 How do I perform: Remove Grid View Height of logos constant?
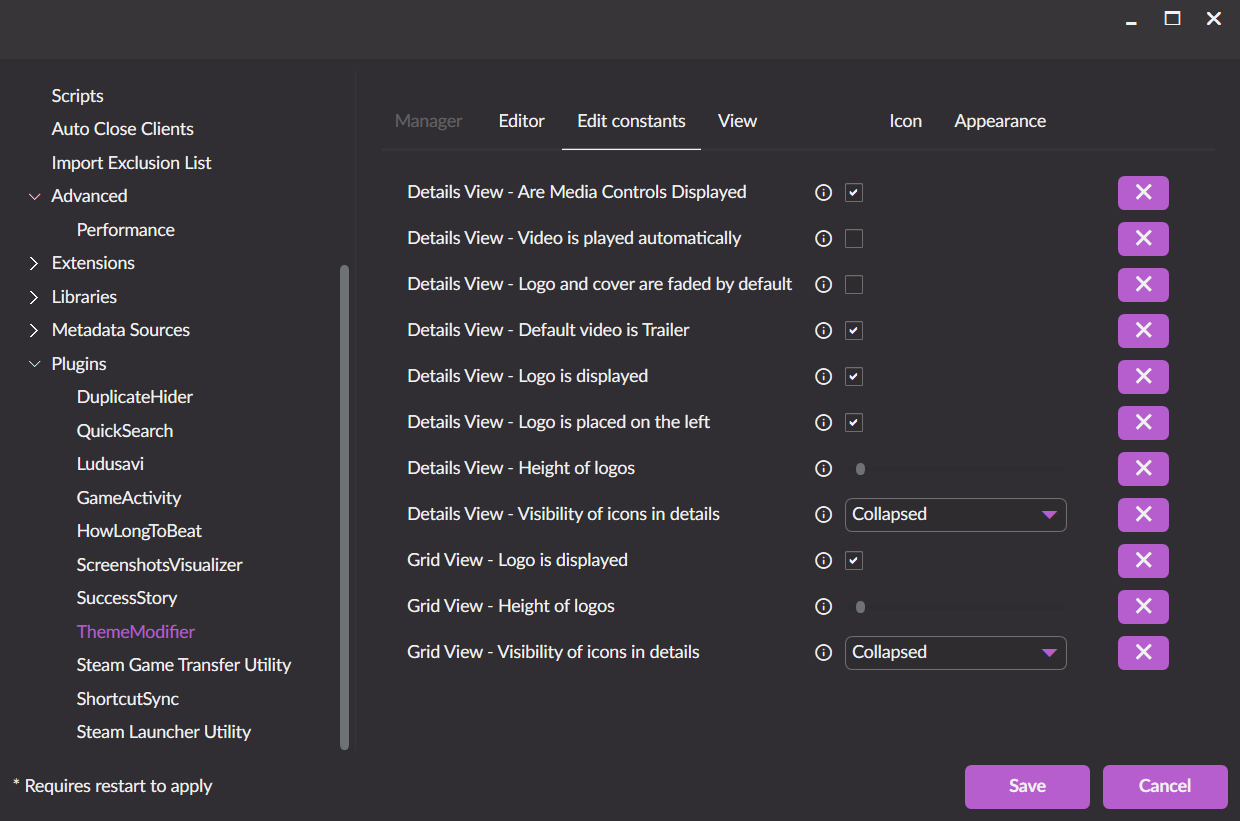1143,607
